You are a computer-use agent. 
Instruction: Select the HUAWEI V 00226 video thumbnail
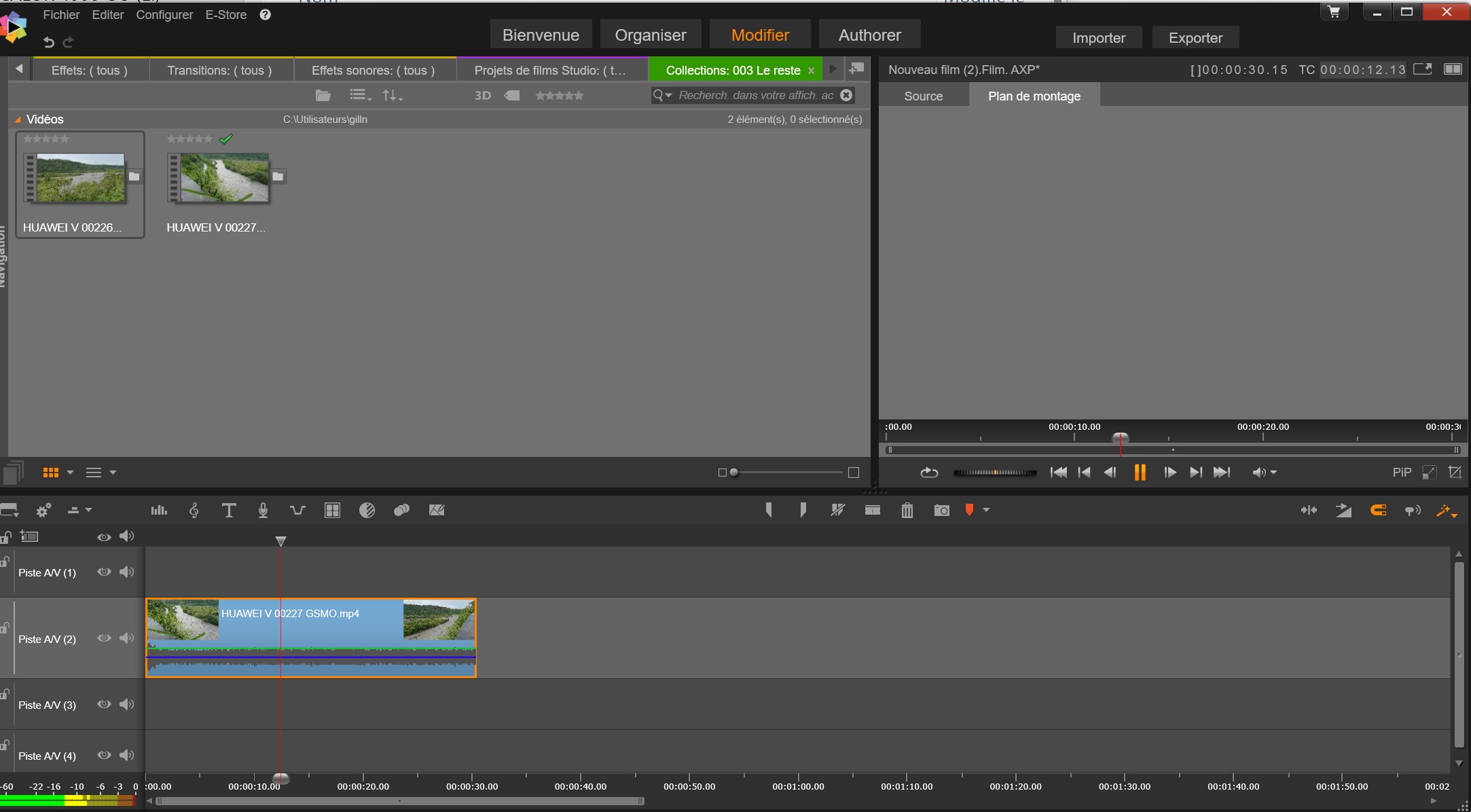click(x=80, y=178)
